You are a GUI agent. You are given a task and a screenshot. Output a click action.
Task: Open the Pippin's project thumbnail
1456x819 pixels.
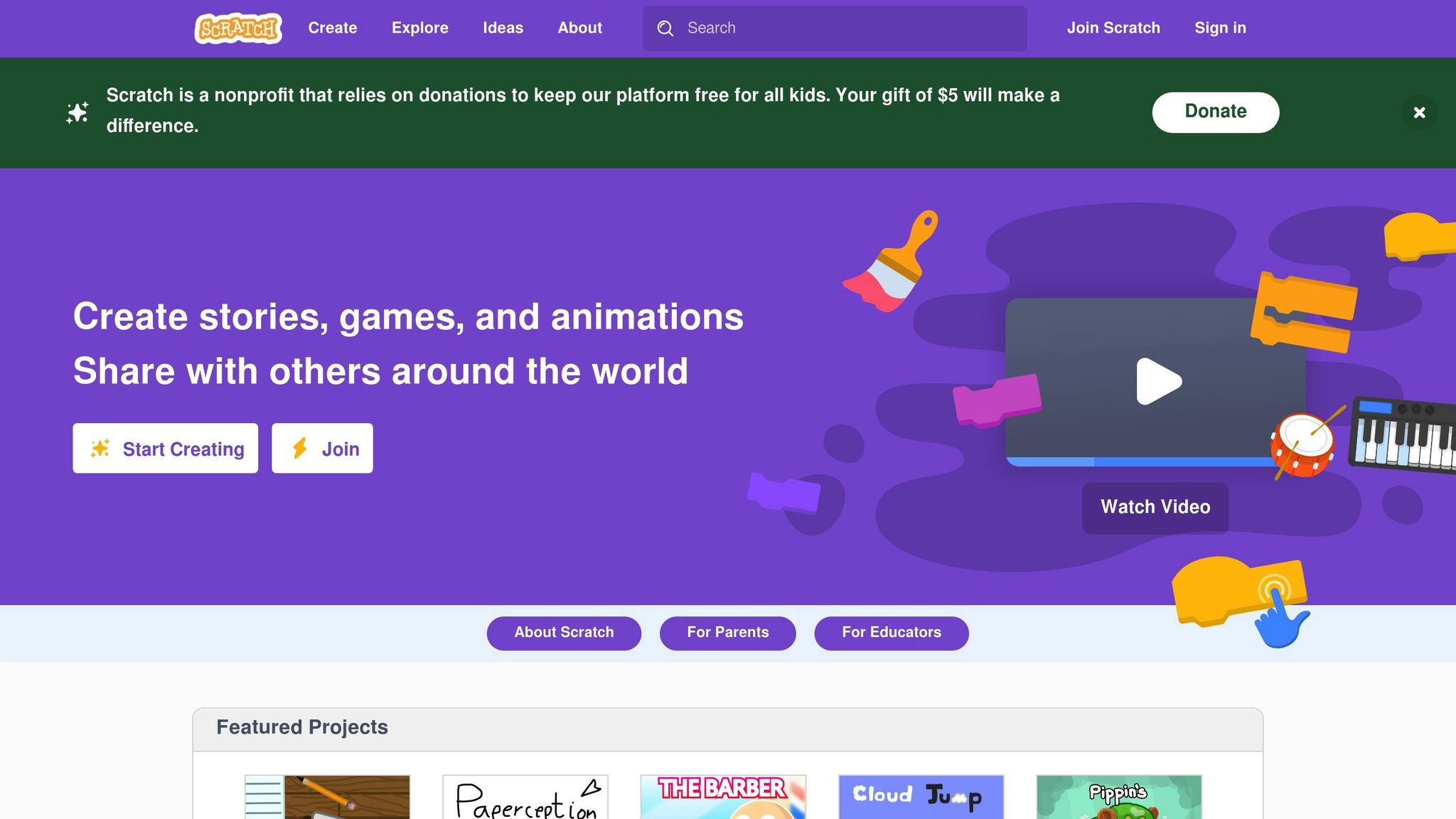[x=1119, y=797]
